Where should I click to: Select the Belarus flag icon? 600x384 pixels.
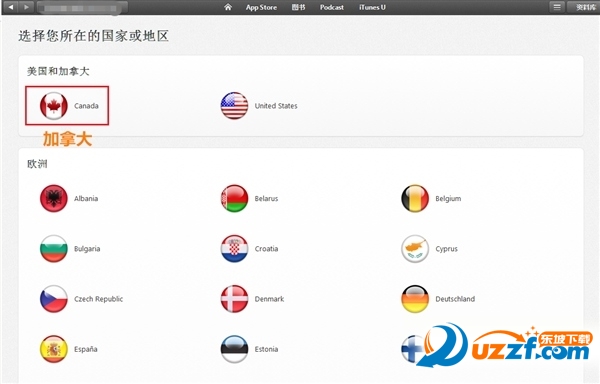pos(234,198)
